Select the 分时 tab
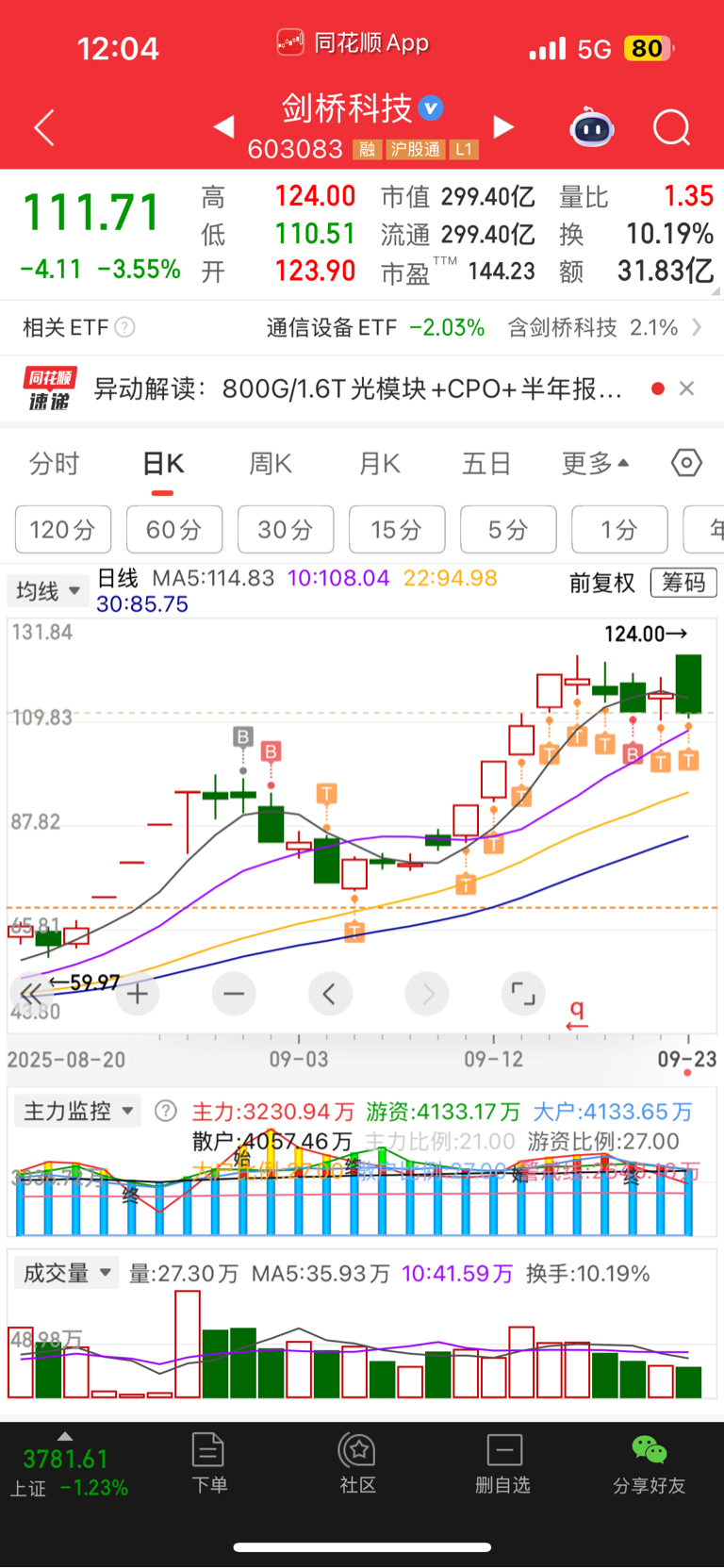The height and width of the screenshot is (1568, 724). [55, 463]
